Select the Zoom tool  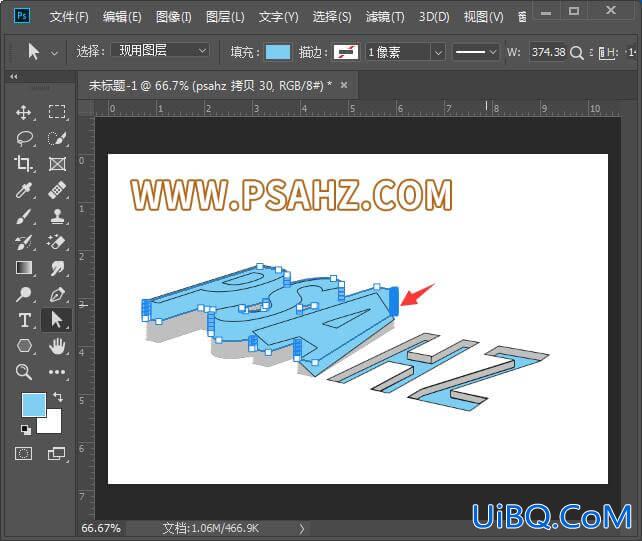pos(24,372)
